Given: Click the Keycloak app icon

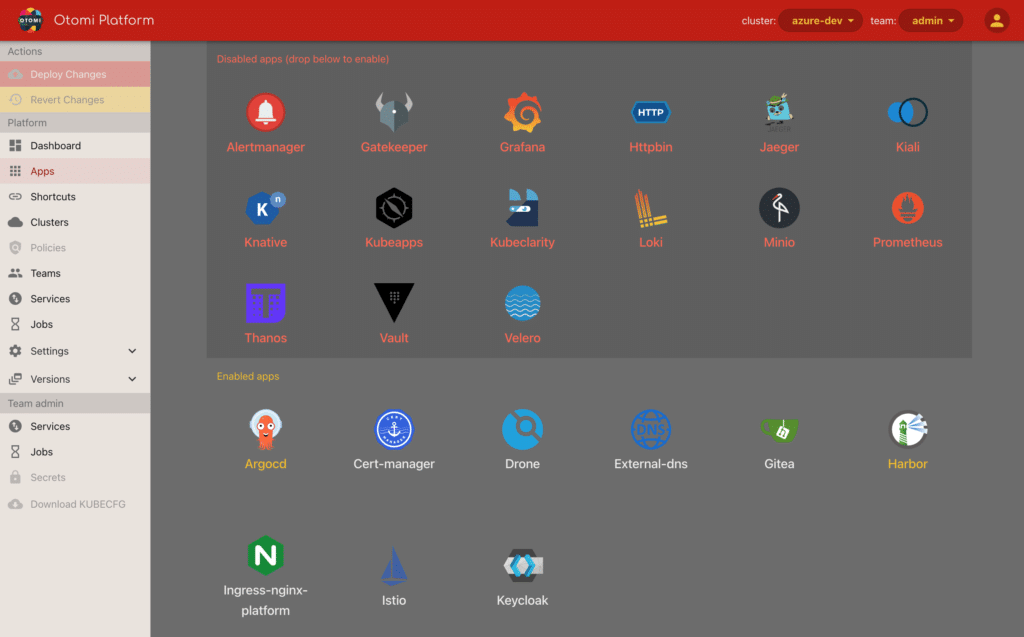Looking at the screenshot, I should (522, 566).
